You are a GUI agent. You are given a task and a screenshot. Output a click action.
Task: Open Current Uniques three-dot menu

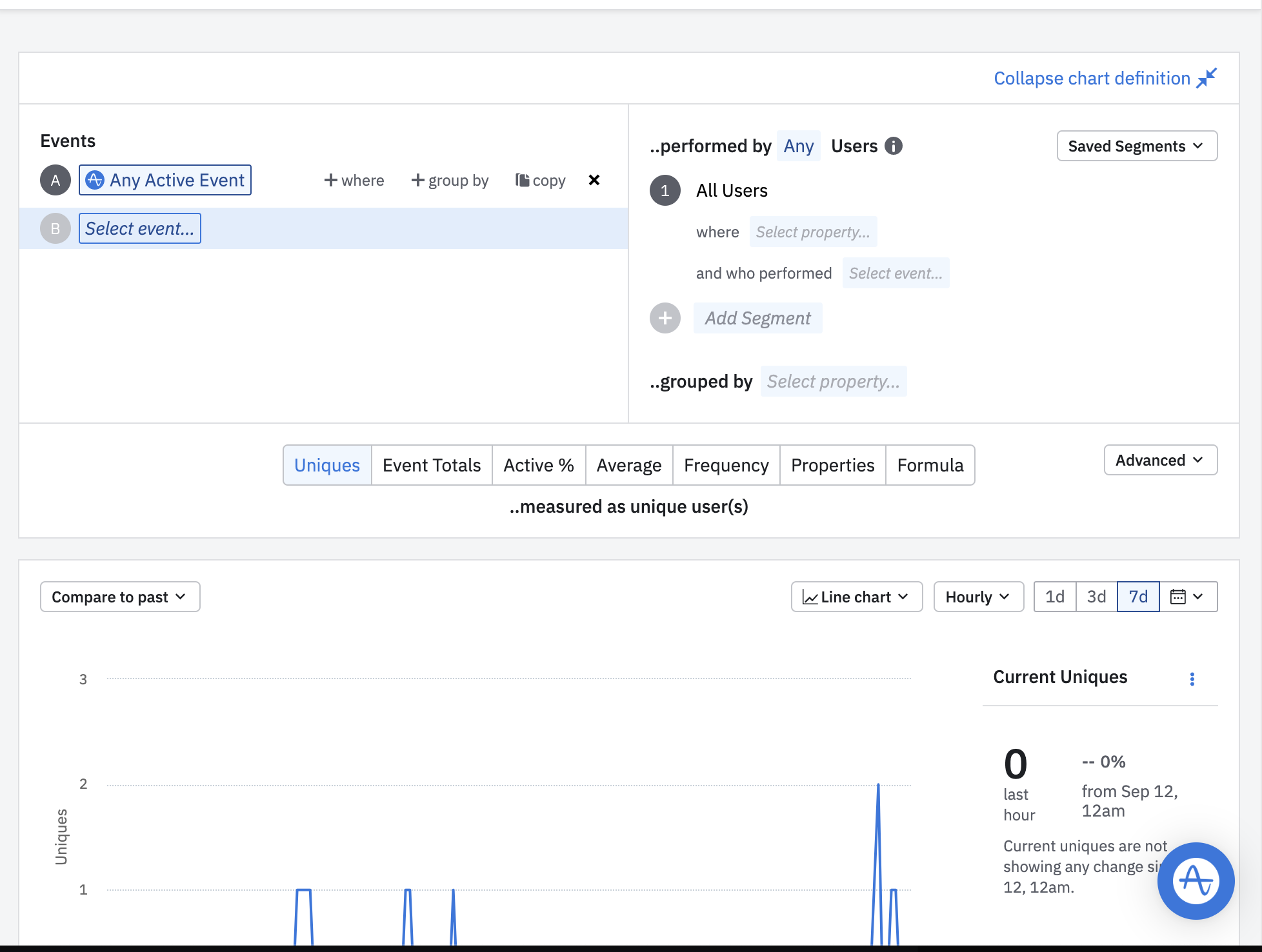1192,679
